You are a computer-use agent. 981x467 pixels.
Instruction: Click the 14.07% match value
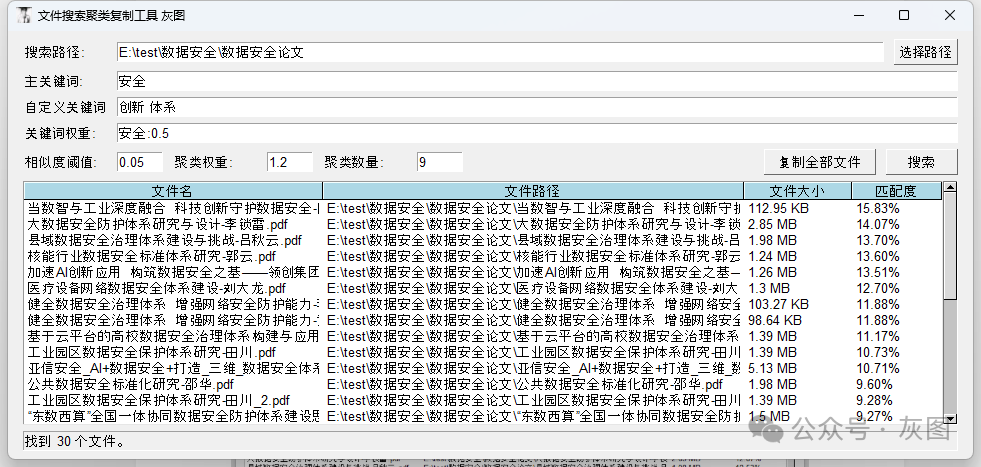click(x=878, y=224)
